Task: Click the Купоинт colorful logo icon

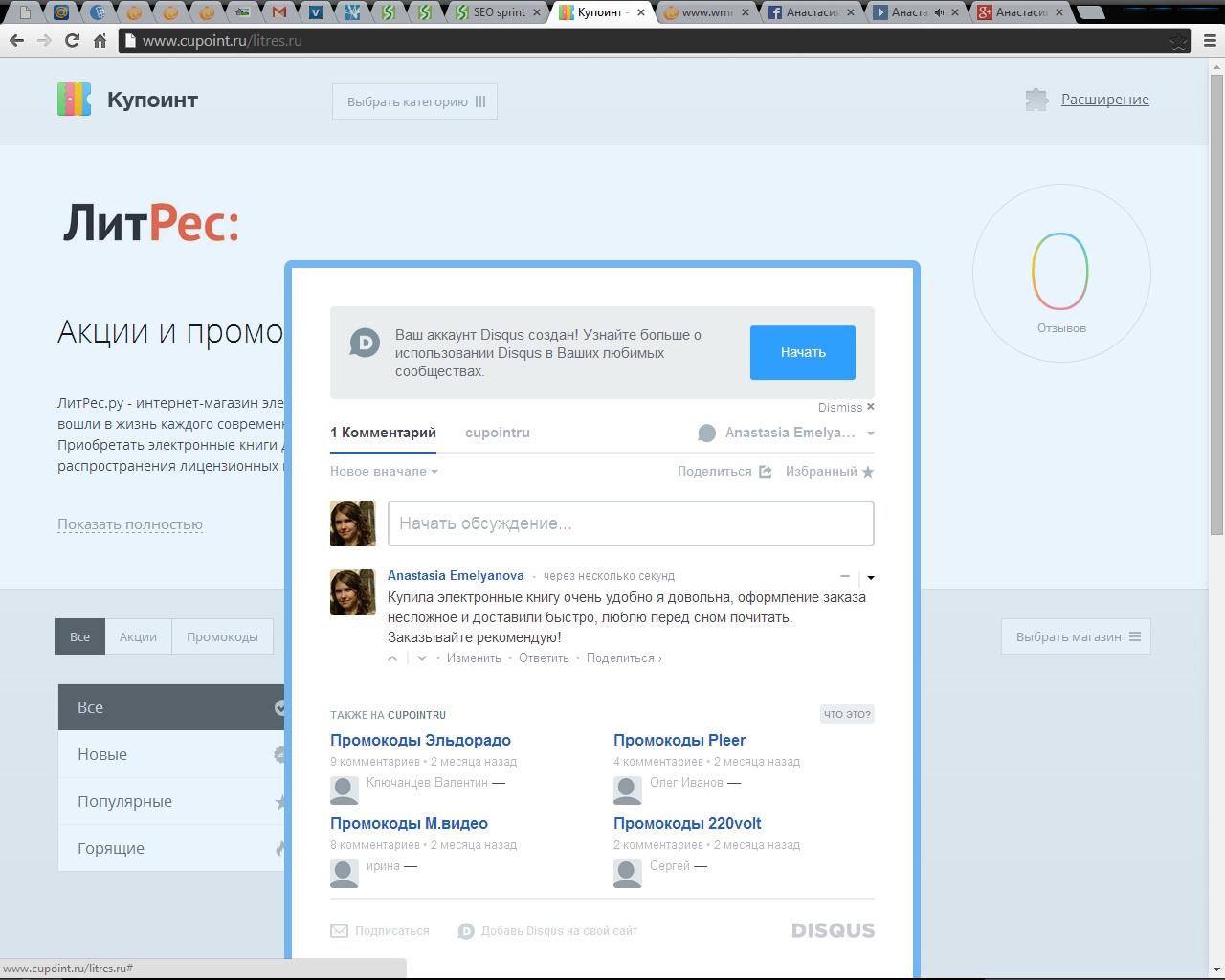Action: pyautogui.click(x=74, y=100)
